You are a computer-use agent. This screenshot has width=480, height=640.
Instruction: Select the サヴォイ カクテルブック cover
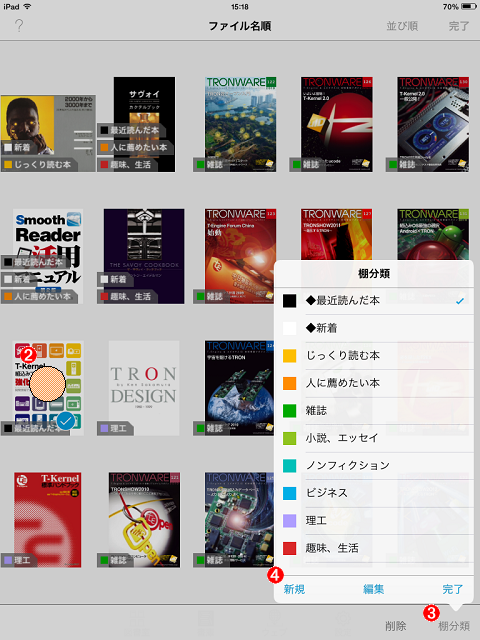coord(144,124)
